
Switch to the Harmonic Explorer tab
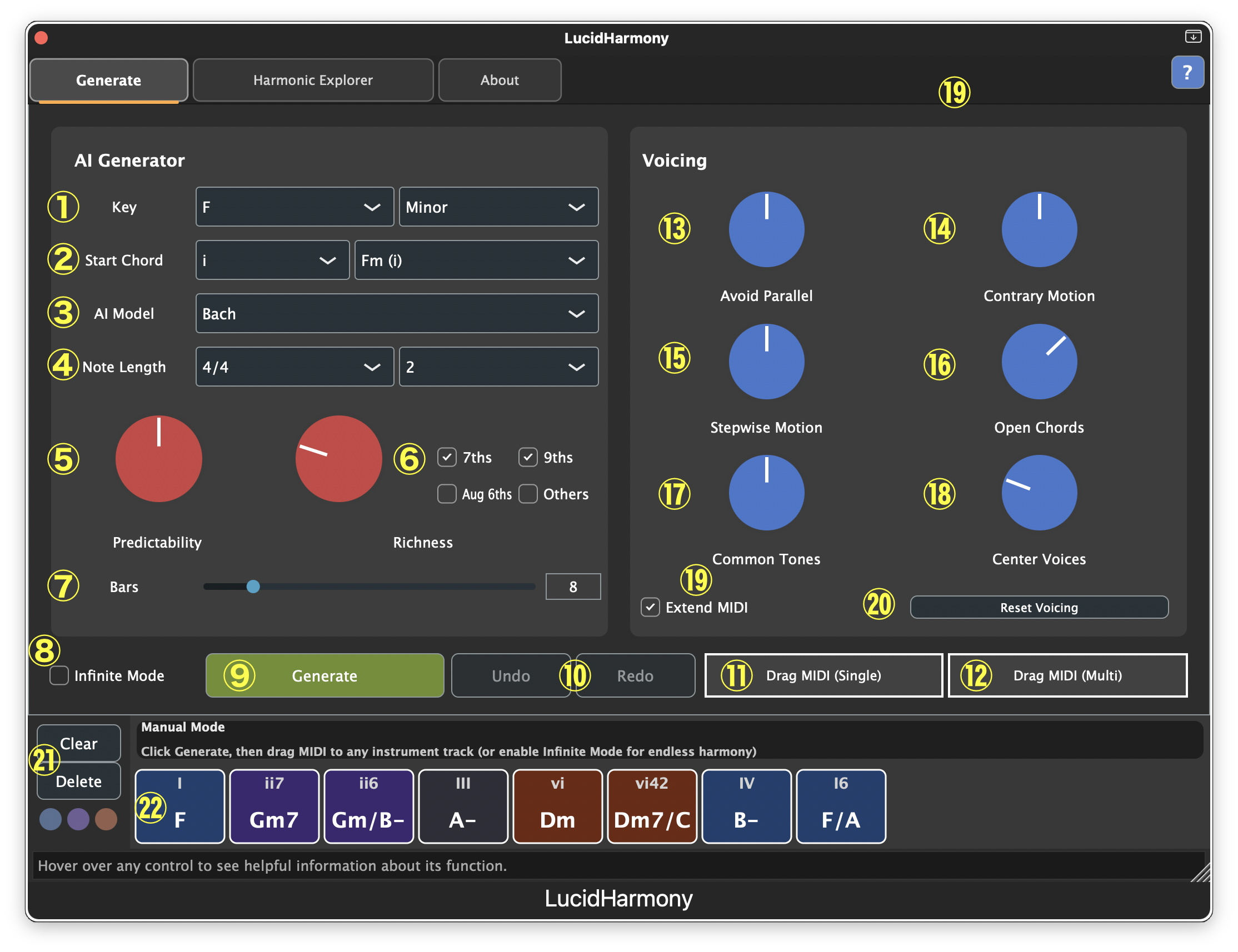point(313,80)
